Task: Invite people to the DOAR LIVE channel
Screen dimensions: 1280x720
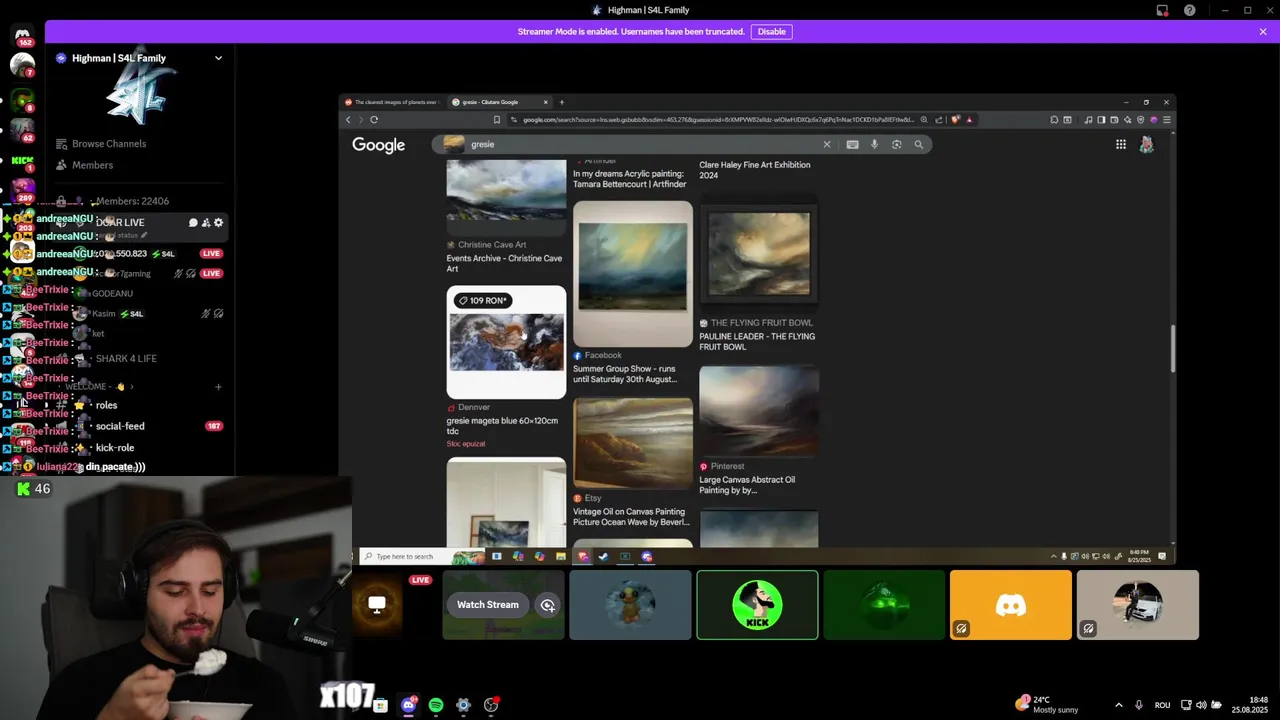Action: tap(206, 222)
